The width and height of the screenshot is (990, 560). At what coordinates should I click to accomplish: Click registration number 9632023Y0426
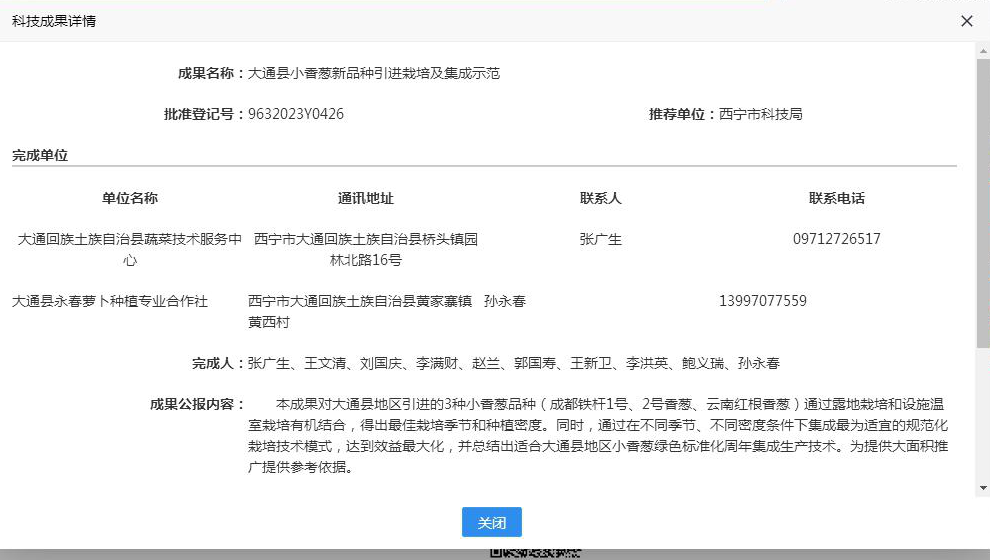[296, 114]
